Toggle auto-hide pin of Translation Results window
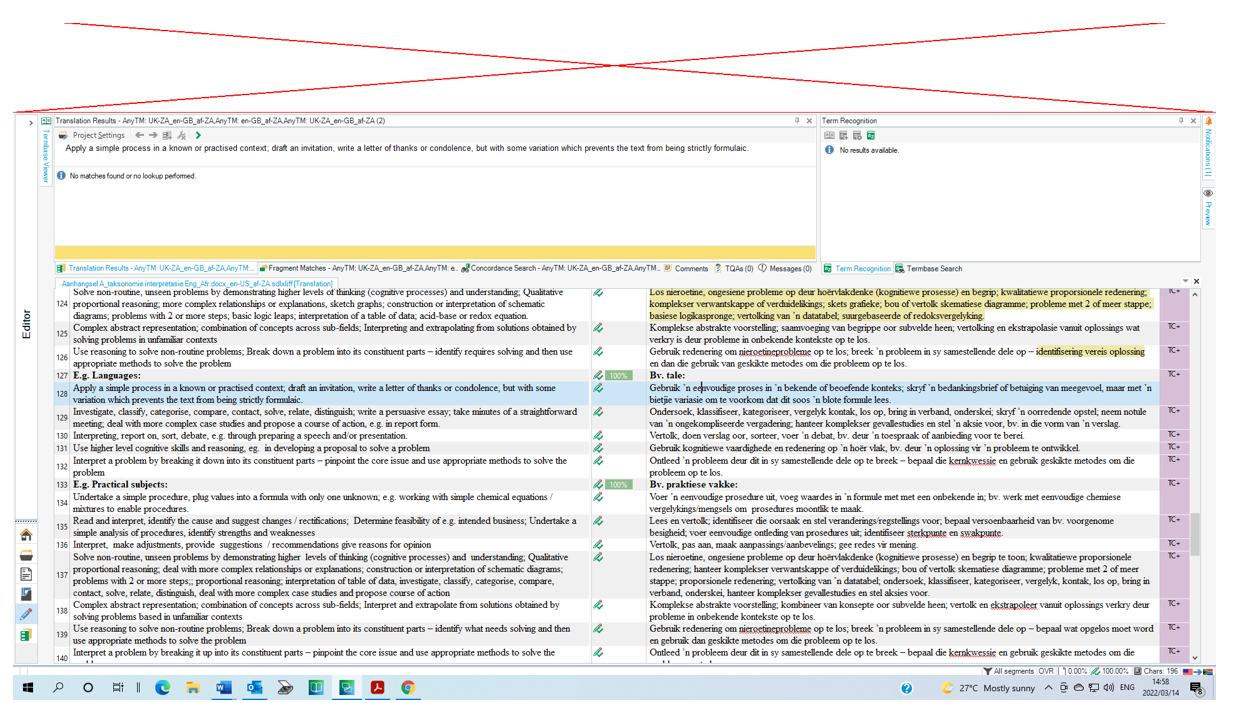 coord(797,121)
